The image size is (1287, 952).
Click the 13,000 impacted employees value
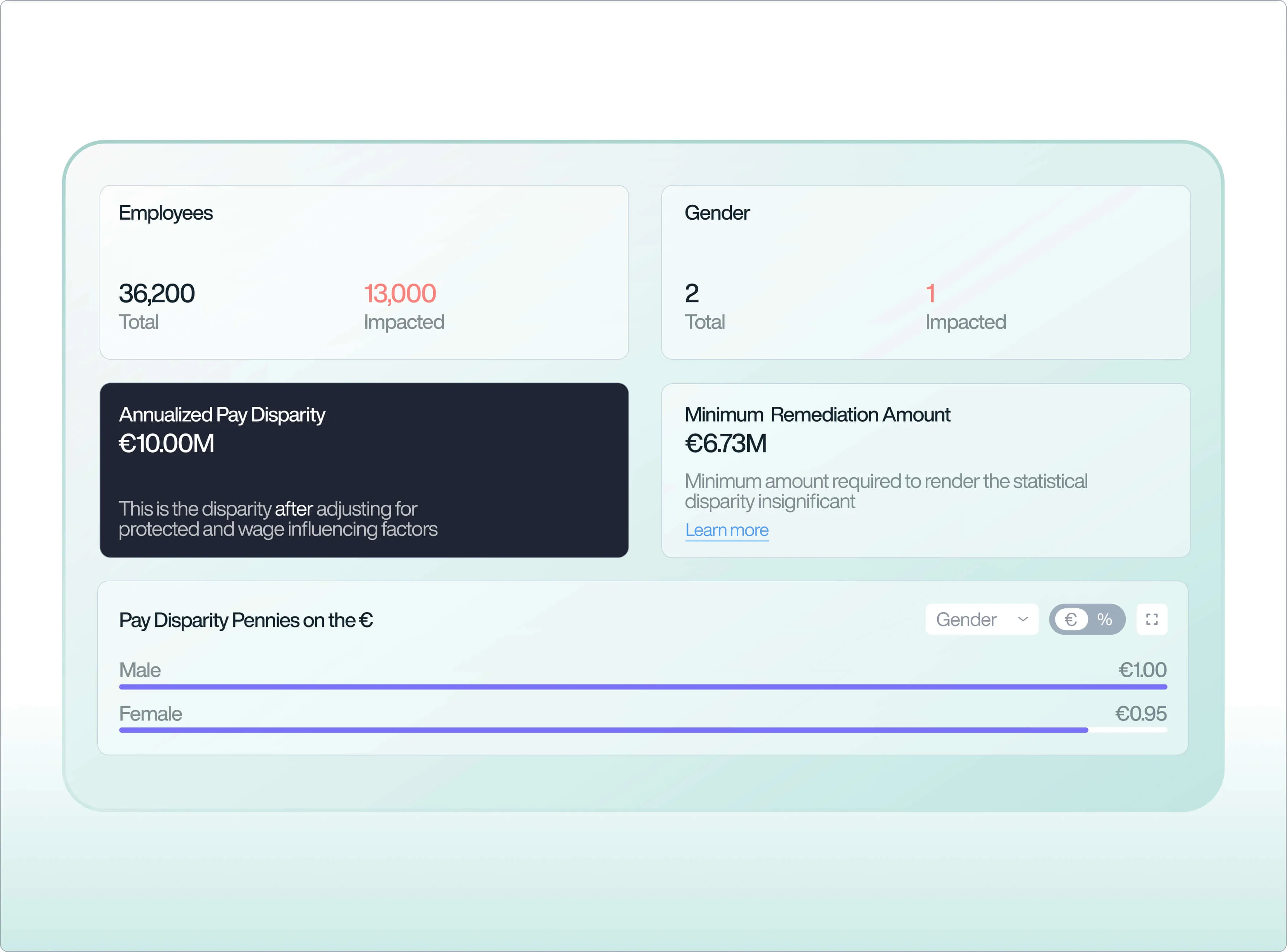coord(400,293)
